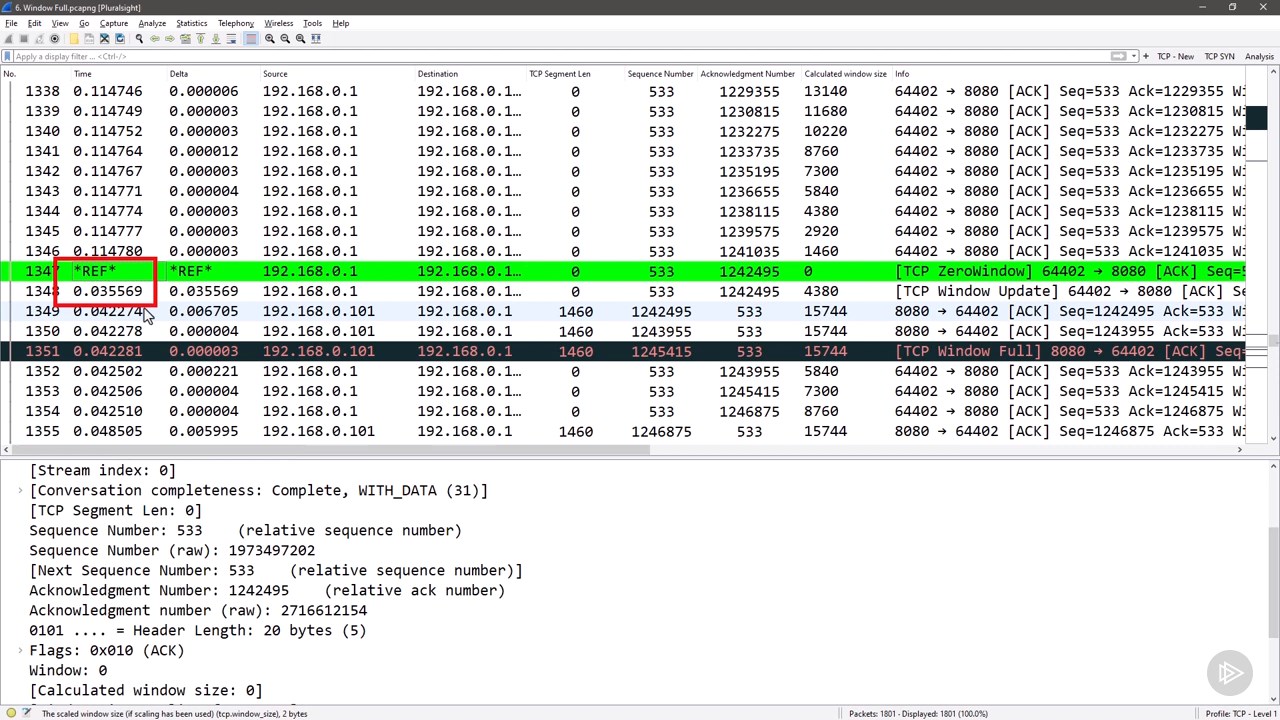This screenshot has height=720, width=1280.
Task: Open capture options
Action: point(54,39)
